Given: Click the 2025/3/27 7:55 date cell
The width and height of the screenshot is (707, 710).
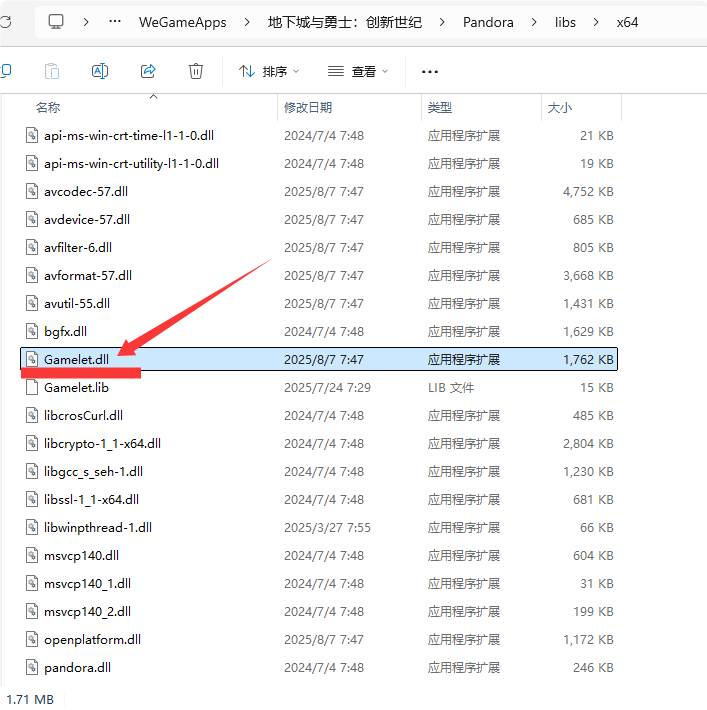Looking at the screenshot, I should [327, 528].
